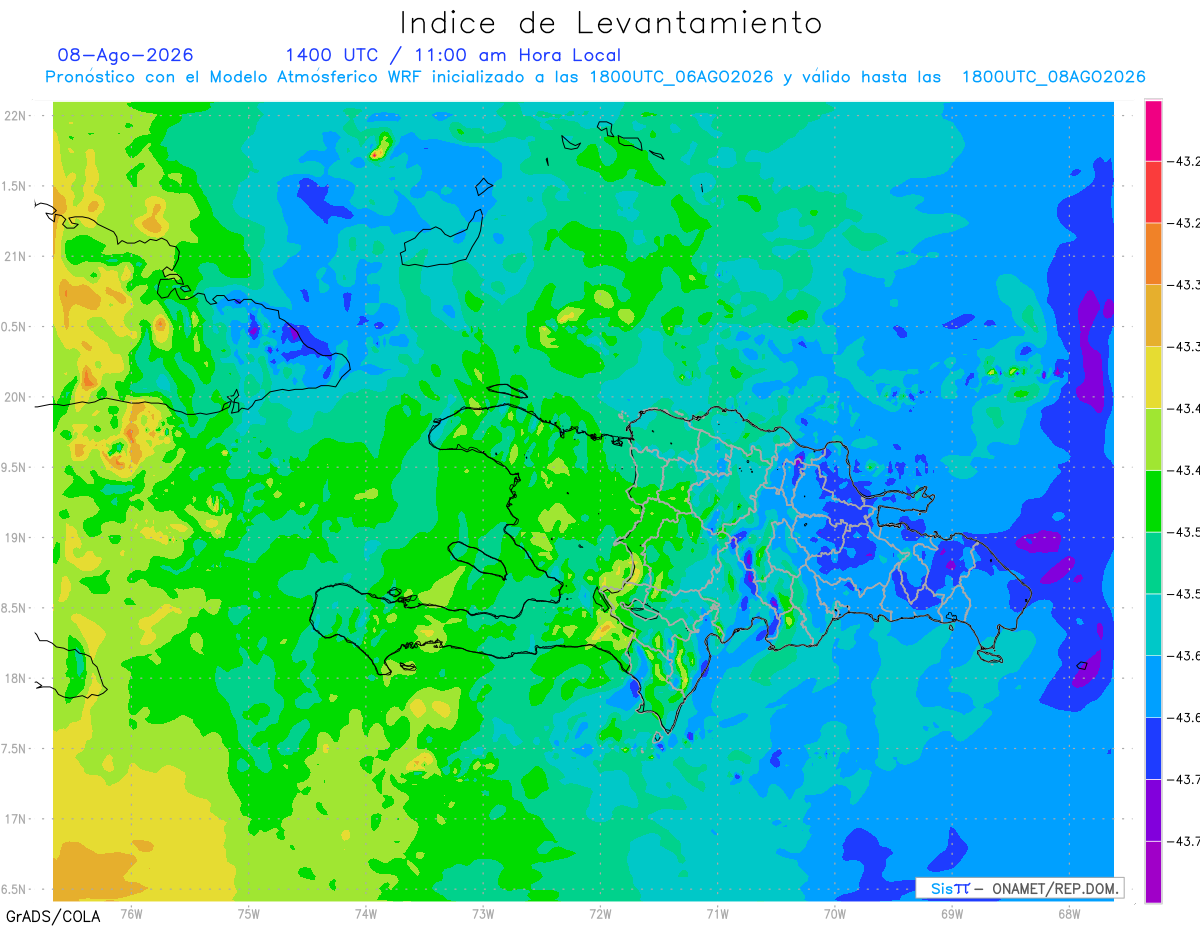Pick the bright green swatch in the color scale
Image resolution: width=1200 pixels, height=927 pixels.
tap(1153, 501)
